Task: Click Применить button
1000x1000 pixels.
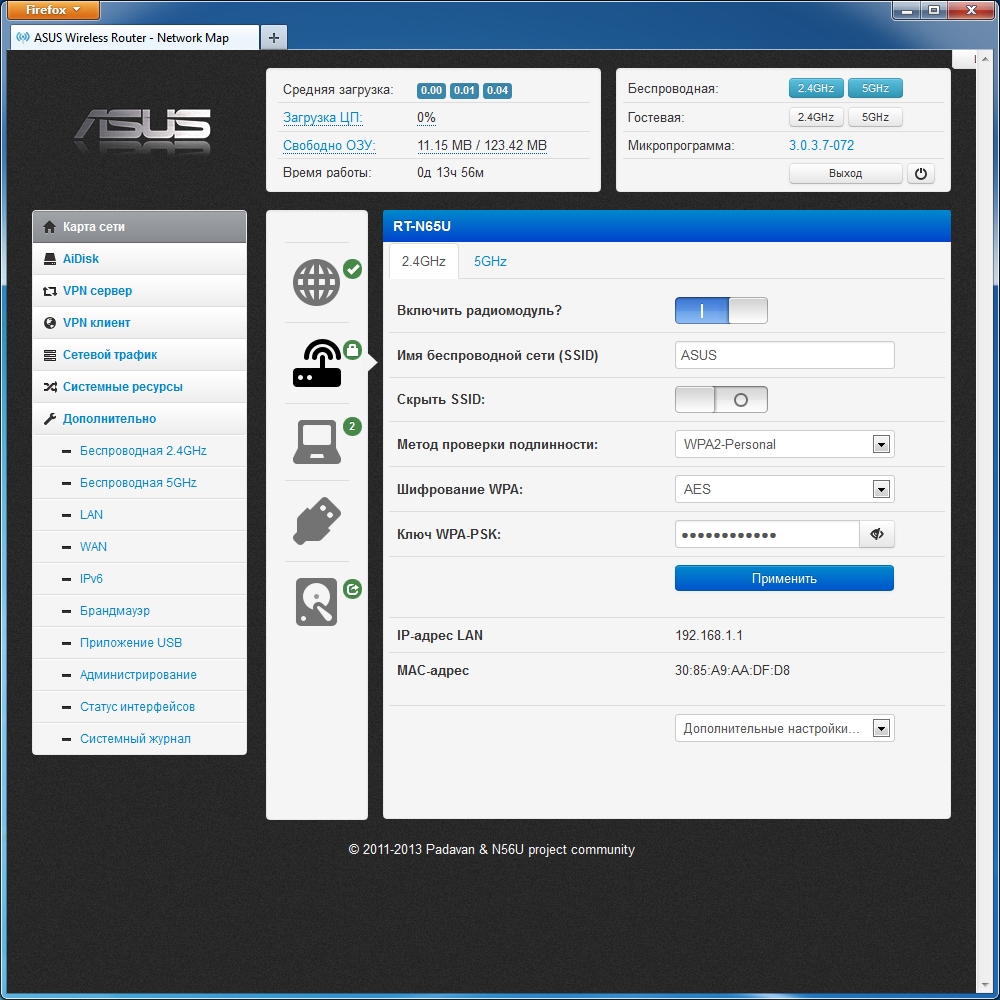Action: [x=784, y=578]
